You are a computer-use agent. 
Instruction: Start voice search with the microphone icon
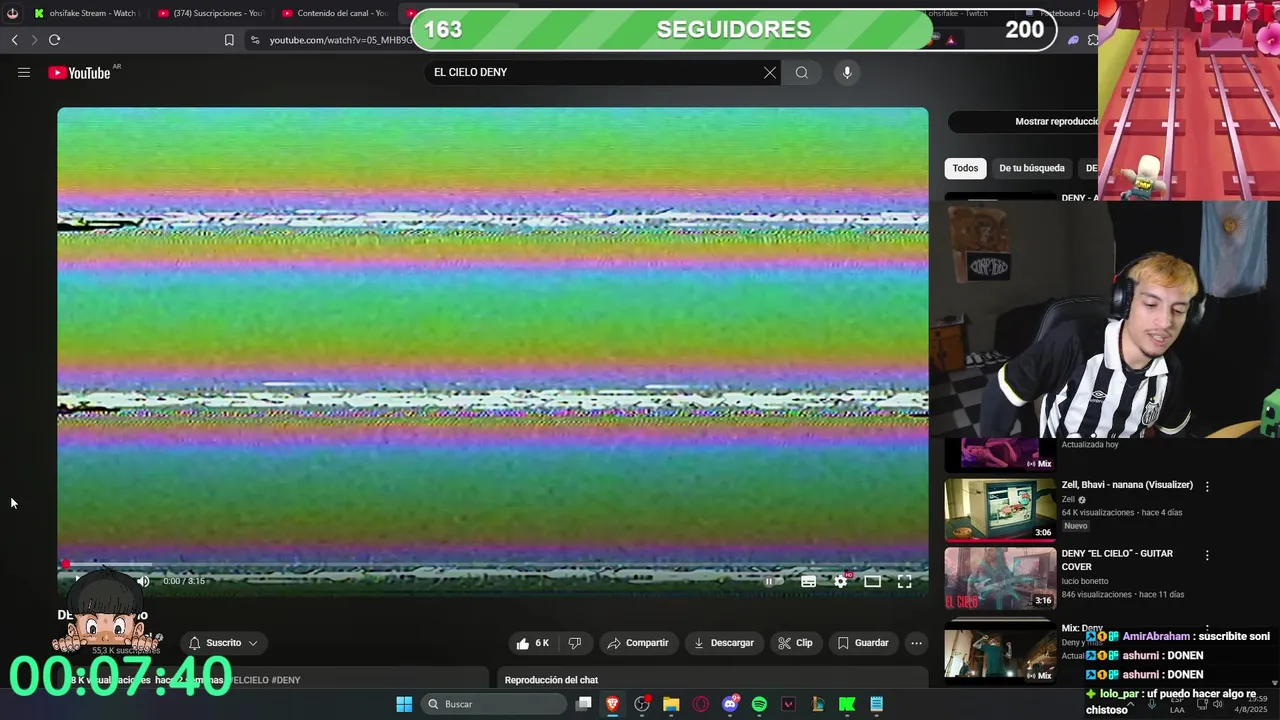pos(847,72)
